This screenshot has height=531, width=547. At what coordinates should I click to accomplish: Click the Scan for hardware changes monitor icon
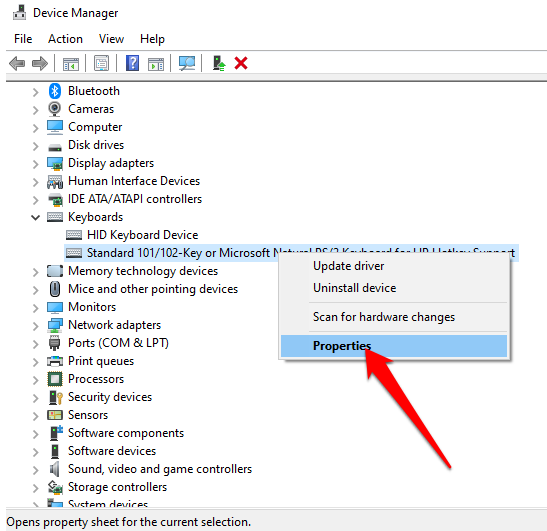point(187,63)
